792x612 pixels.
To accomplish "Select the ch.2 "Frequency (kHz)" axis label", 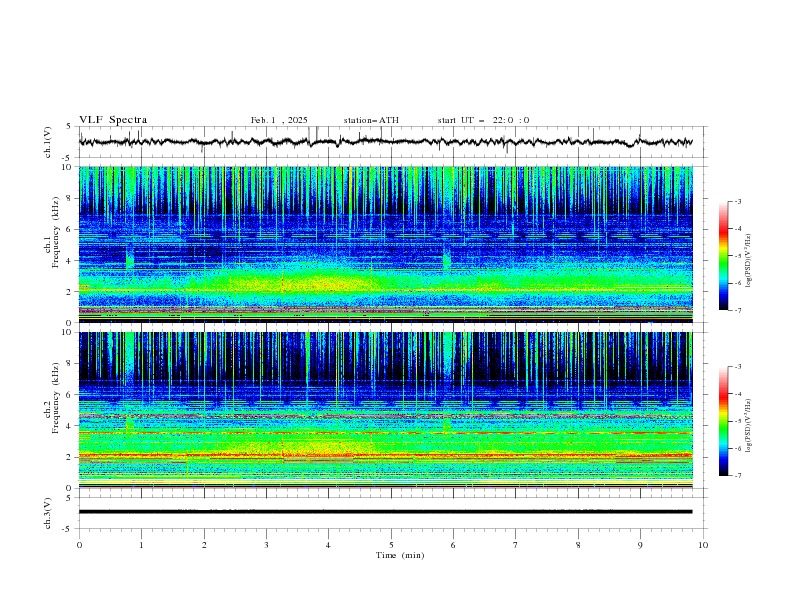I will 56,398.
